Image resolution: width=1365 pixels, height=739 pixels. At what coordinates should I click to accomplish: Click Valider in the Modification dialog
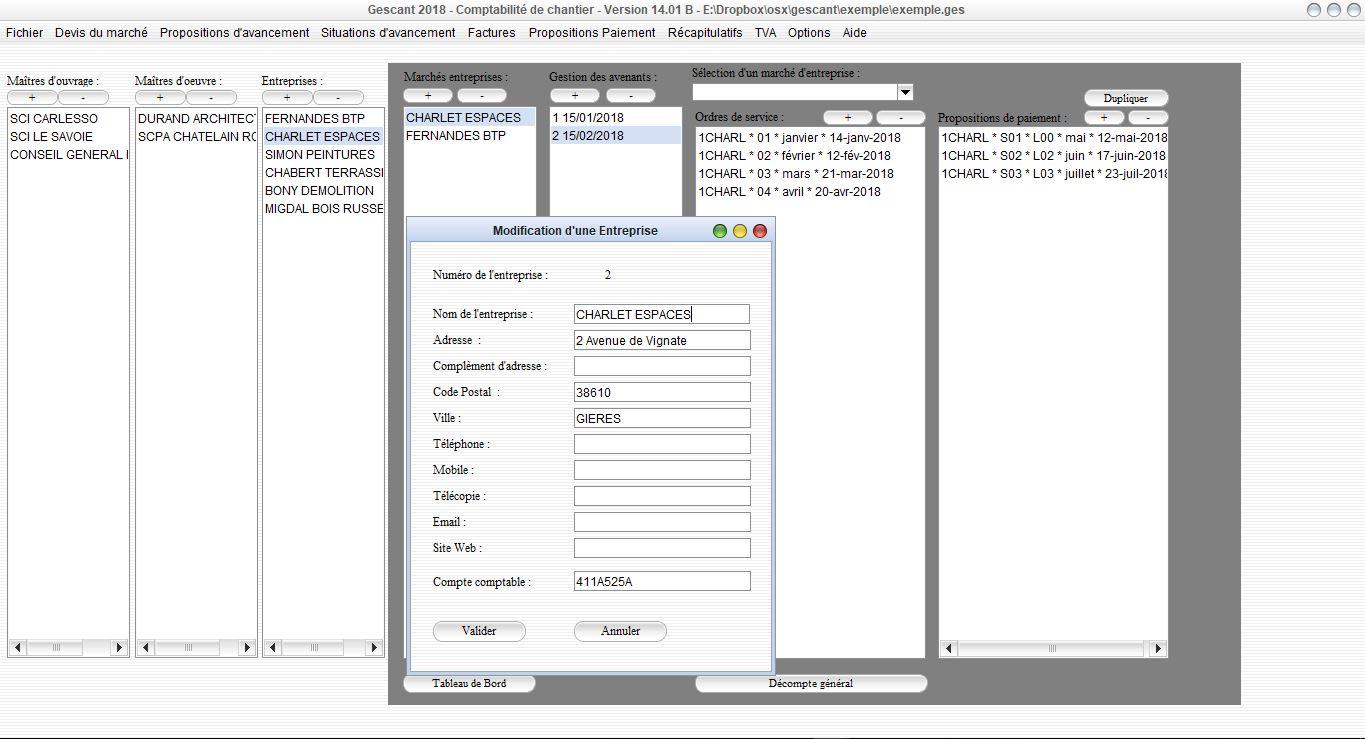(x=479, y=631)
